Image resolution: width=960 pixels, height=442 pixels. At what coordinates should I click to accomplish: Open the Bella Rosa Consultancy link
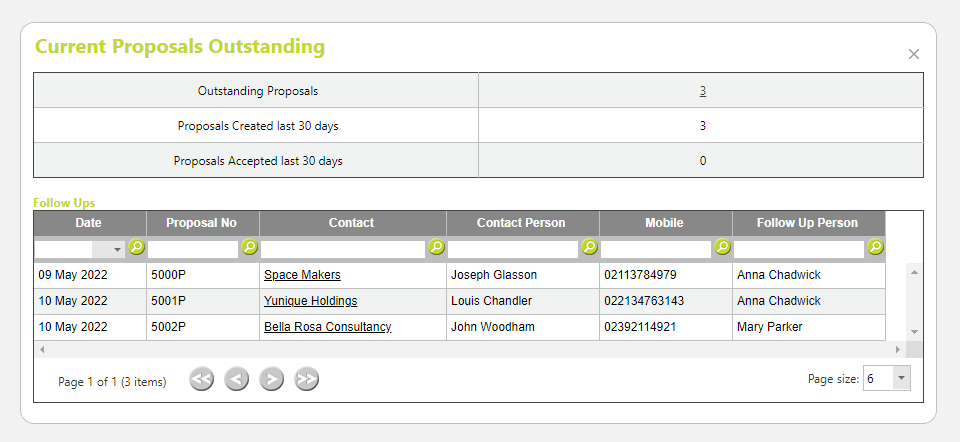tap(328, 327)
